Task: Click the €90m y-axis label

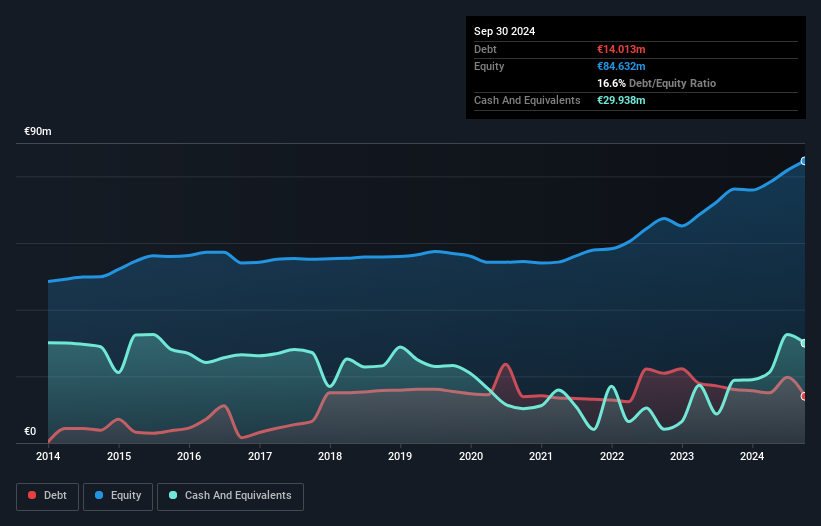Action: click(x=38, y=131)
